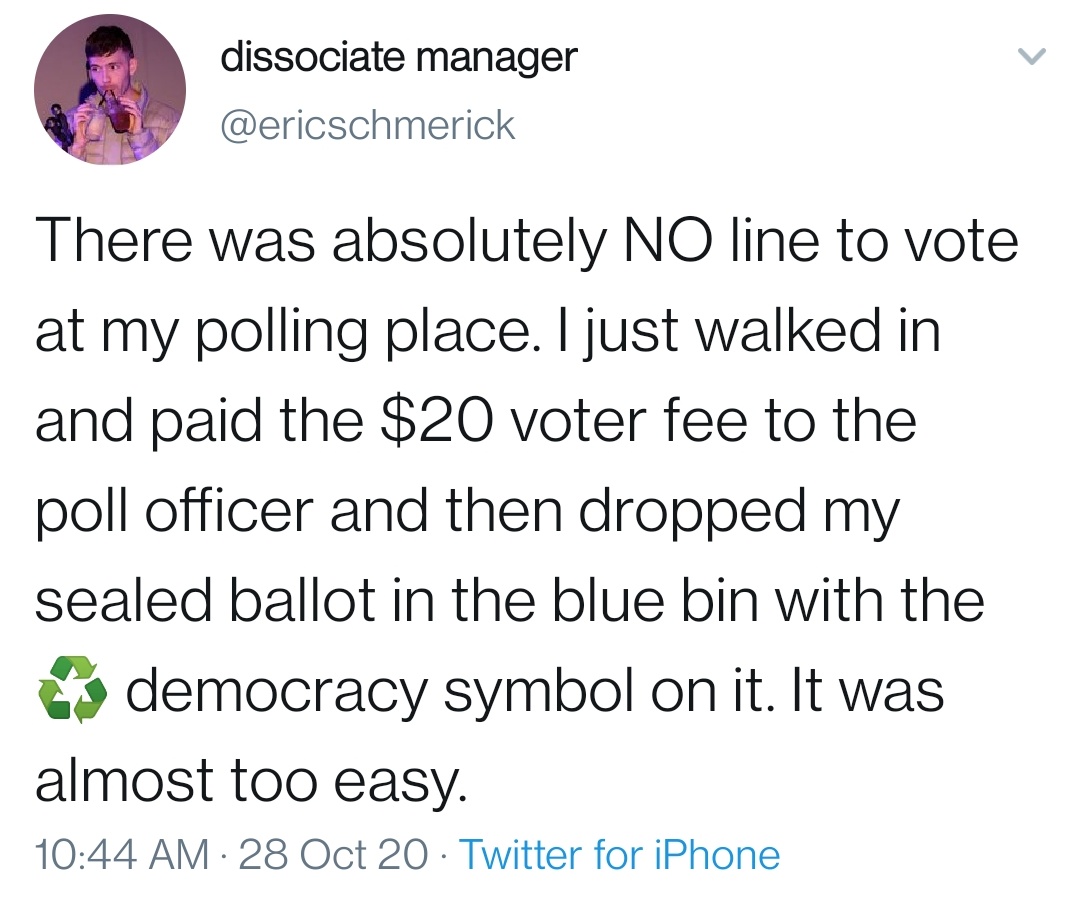The width and height of the screenshot is (1080, 900).
Task: Click the 28 Oct 20 date
Action: coord(333,855)
